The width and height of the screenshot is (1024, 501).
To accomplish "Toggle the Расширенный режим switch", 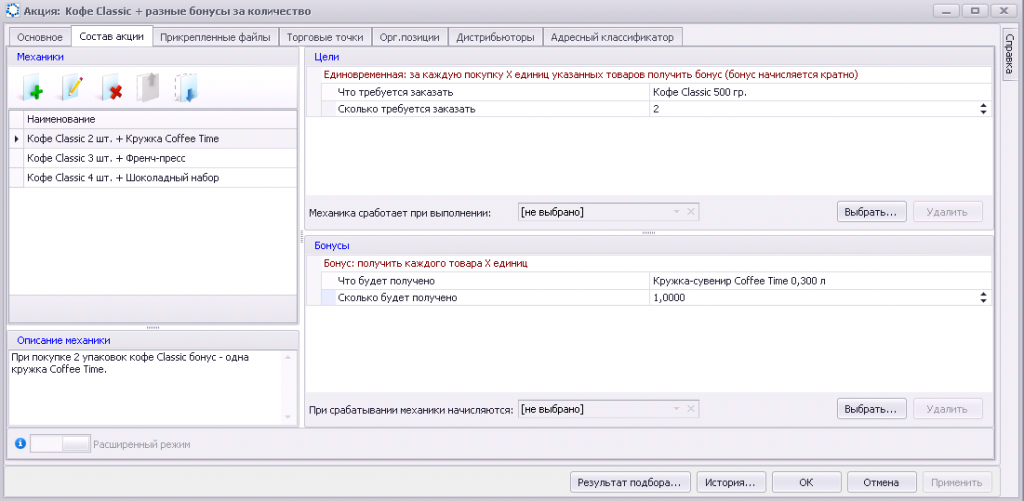I will (x=59, y=444).
